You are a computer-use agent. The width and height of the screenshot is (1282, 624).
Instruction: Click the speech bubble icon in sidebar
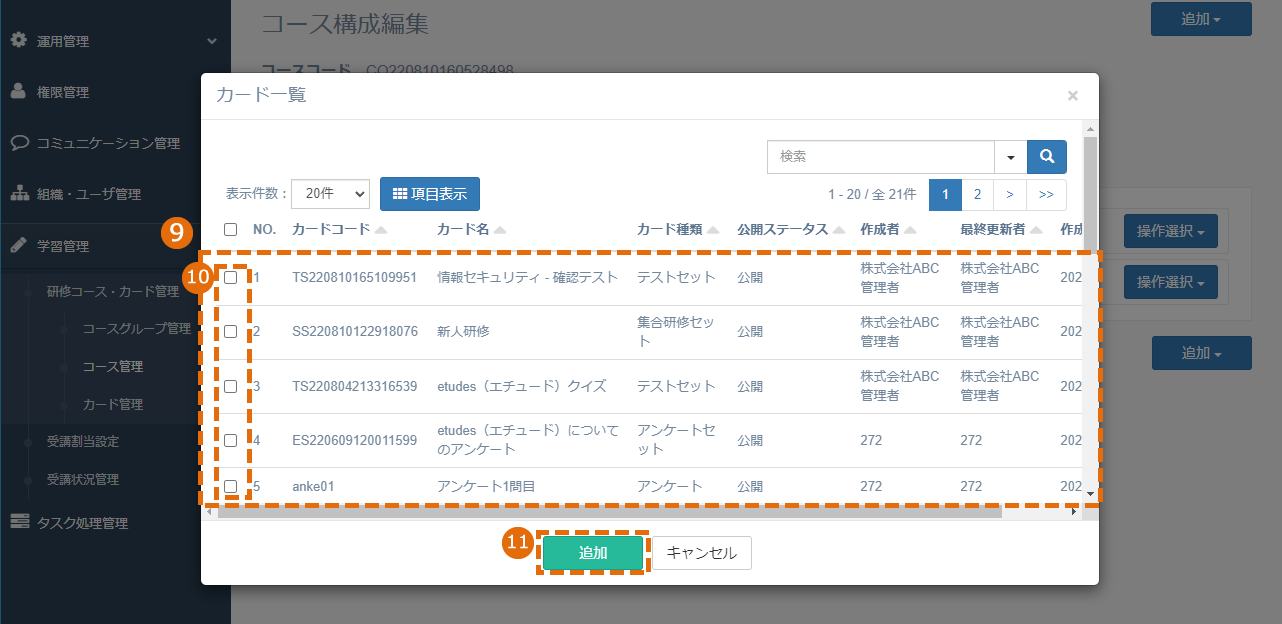click(19, 142)
